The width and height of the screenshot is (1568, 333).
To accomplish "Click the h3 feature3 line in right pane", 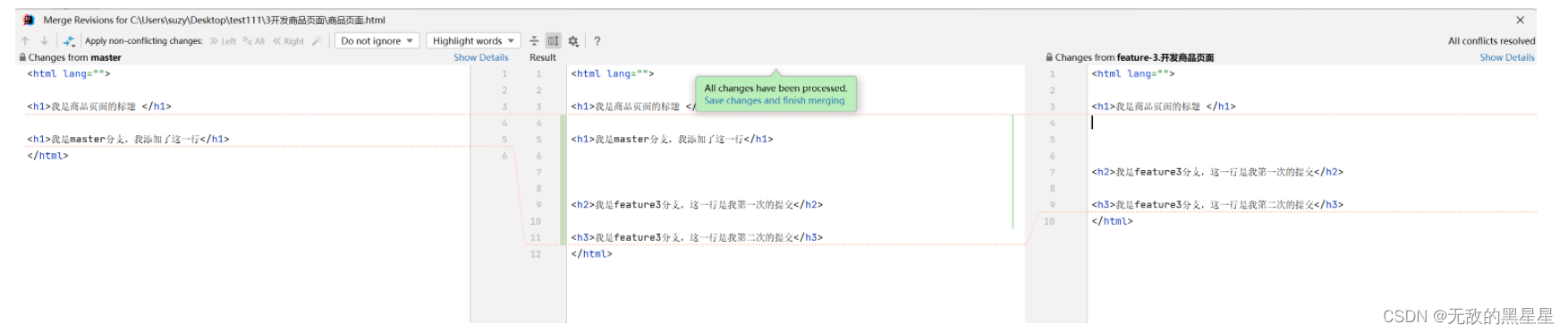I will pyautogui.click(x=1217, y=205).
